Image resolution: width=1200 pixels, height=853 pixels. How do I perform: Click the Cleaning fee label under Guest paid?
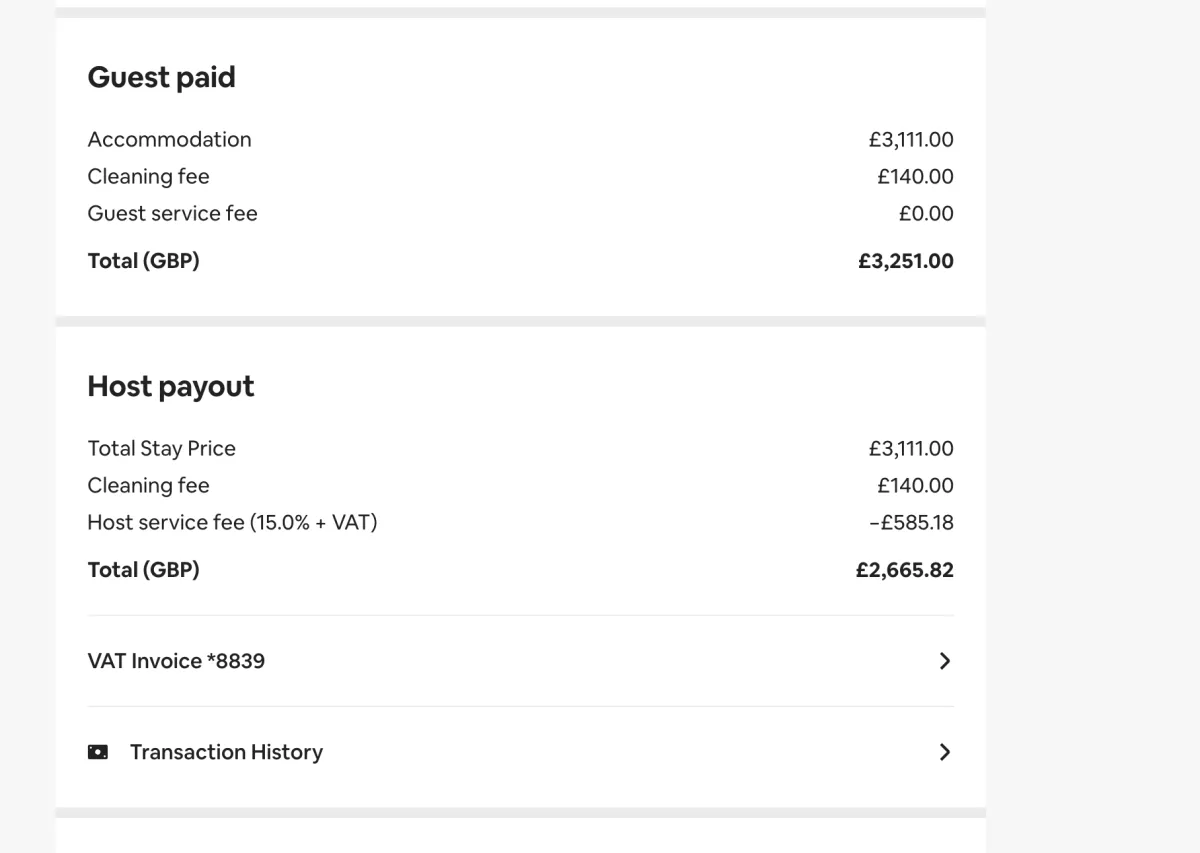point(149,176)
